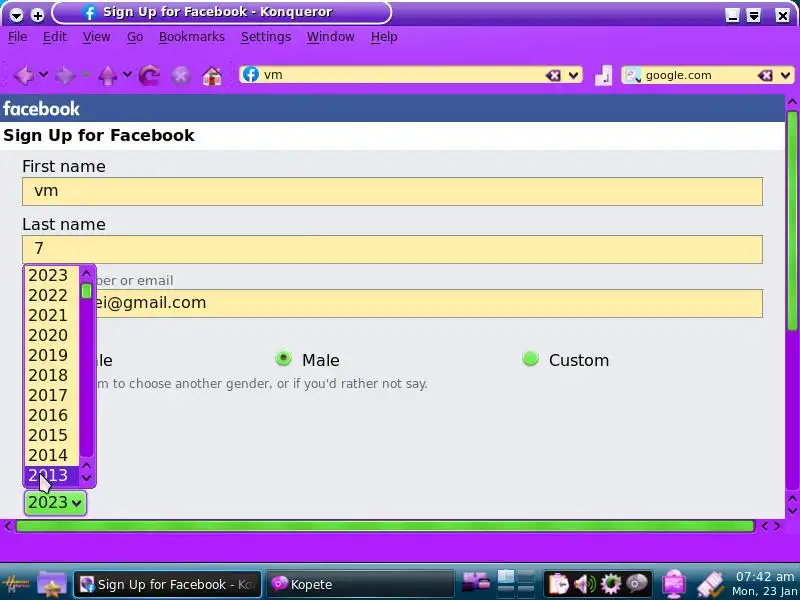
Task: Choose 2014 in the year list
Action: tap(52, 455)
